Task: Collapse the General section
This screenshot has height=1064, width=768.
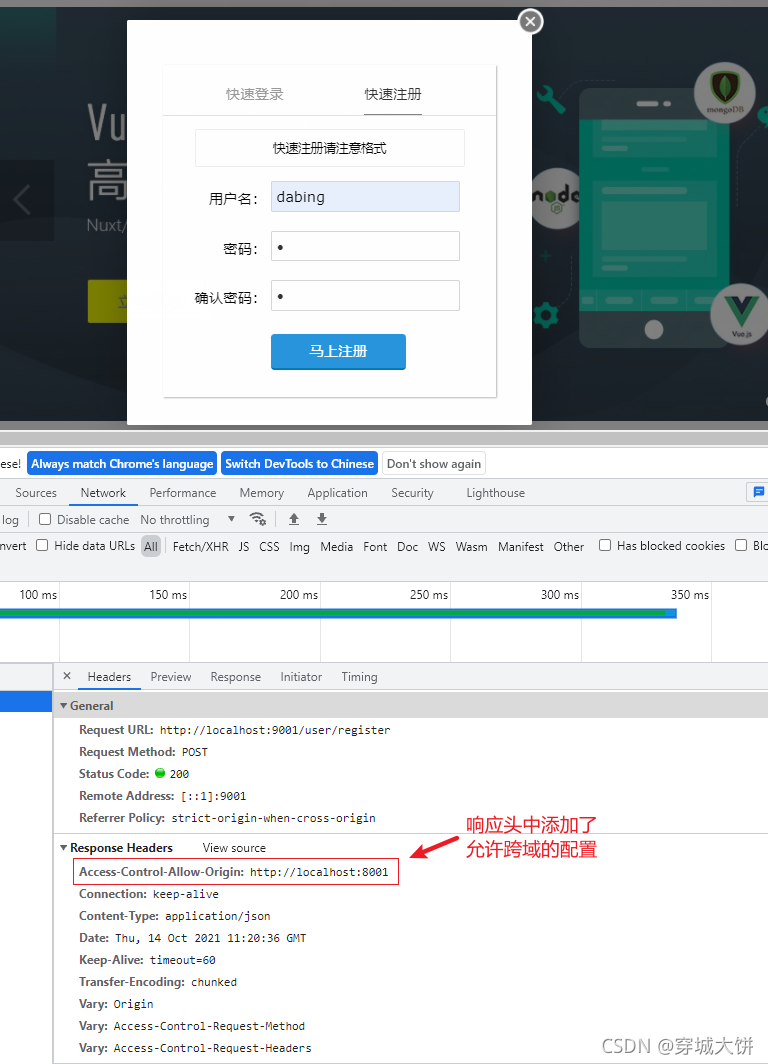Action: [64, 706]
